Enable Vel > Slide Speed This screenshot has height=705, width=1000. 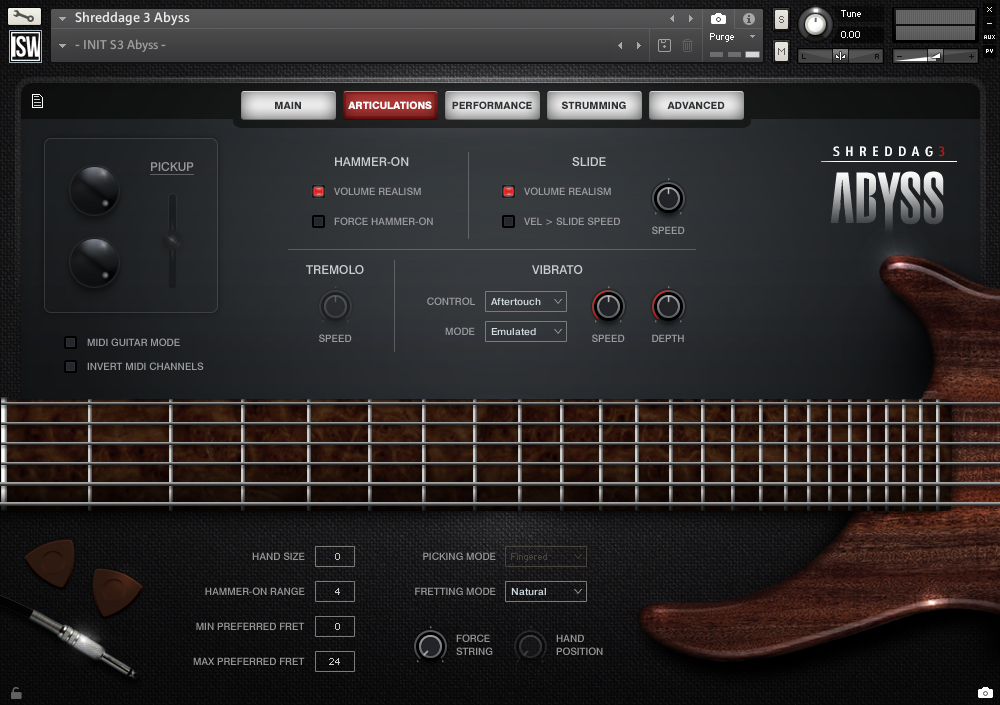pyautogui.click(x=508, y=221)
